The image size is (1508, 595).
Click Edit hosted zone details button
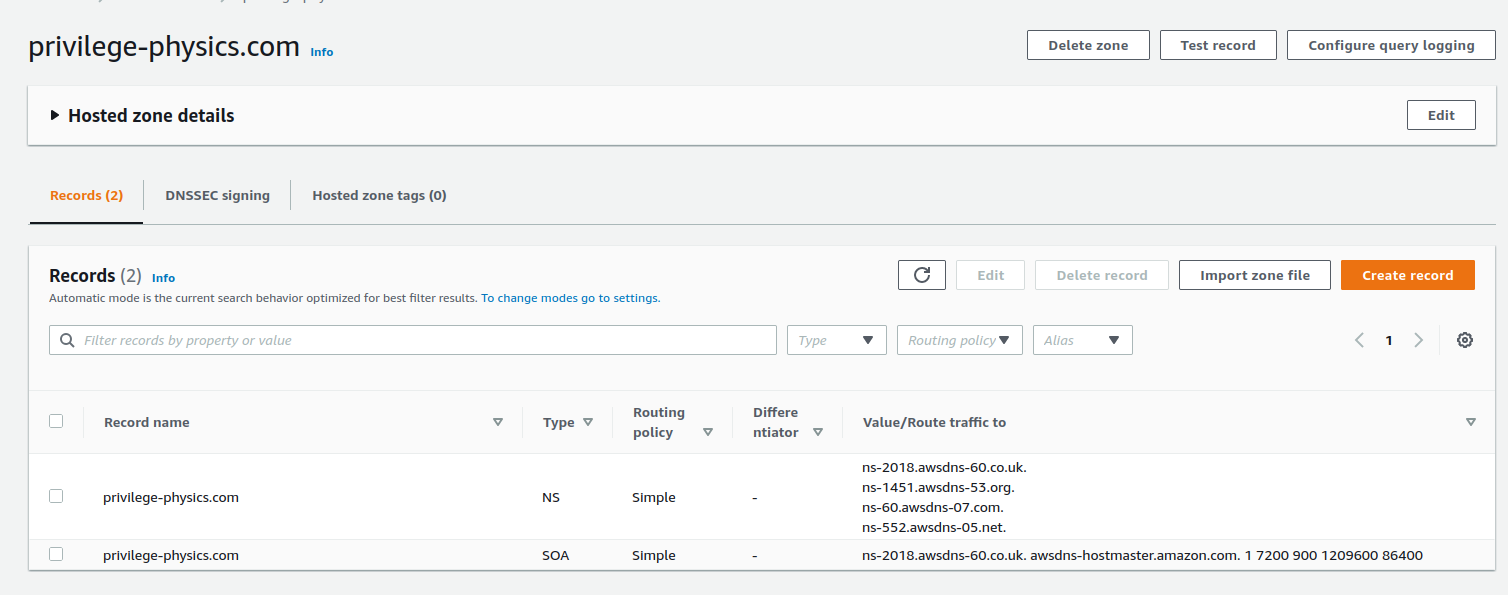pos(1441,115)
